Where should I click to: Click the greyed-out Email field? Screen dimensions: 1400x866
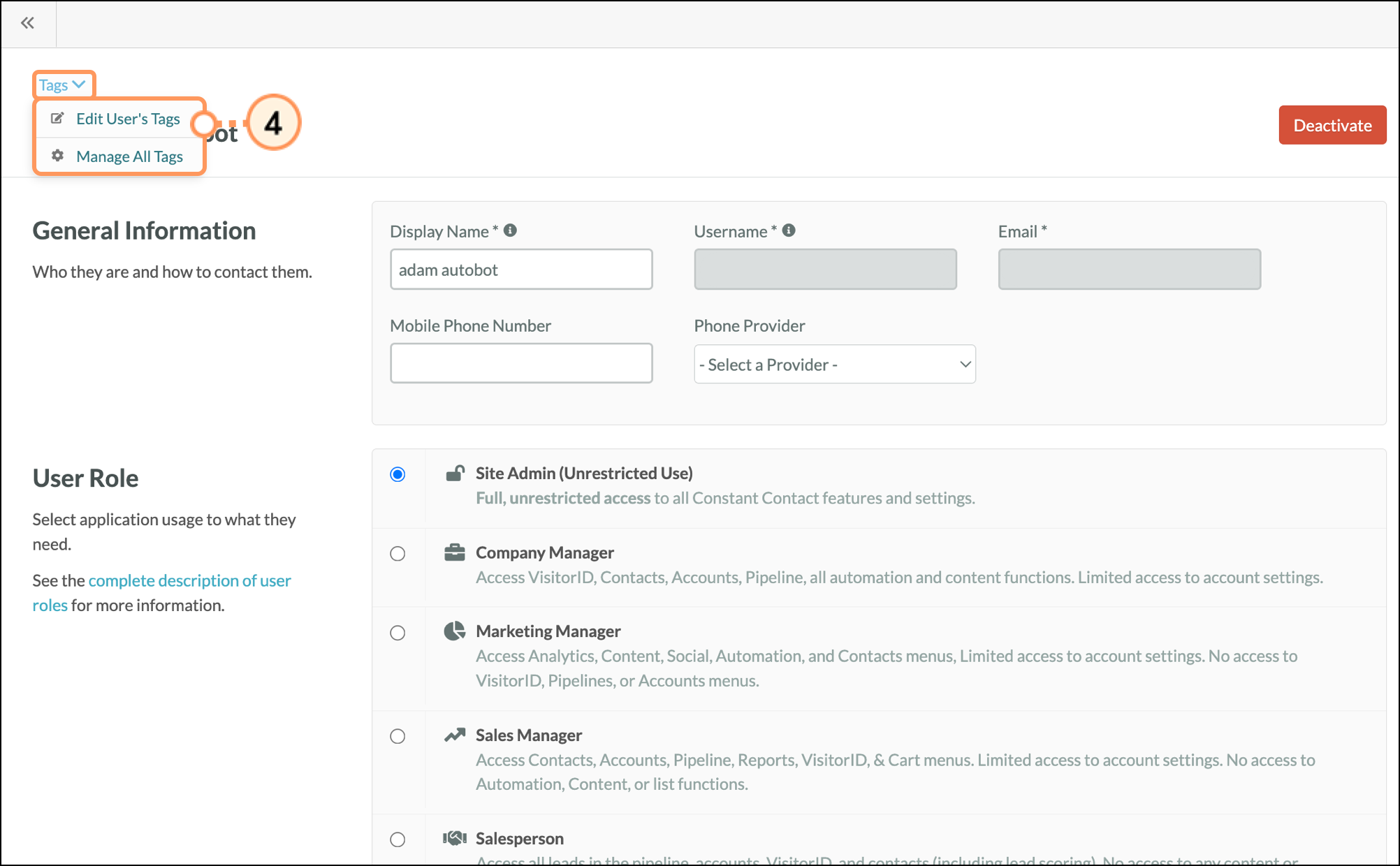[1129, 270]
